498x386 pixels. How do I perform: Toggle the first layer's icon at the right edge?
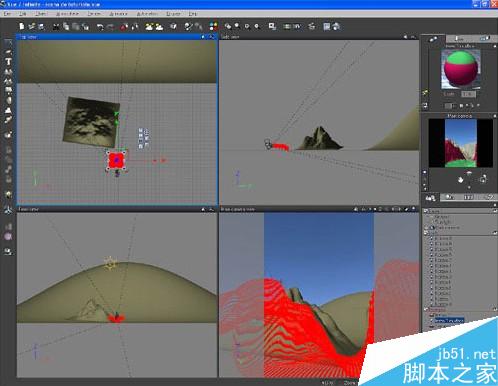(495, 211)
